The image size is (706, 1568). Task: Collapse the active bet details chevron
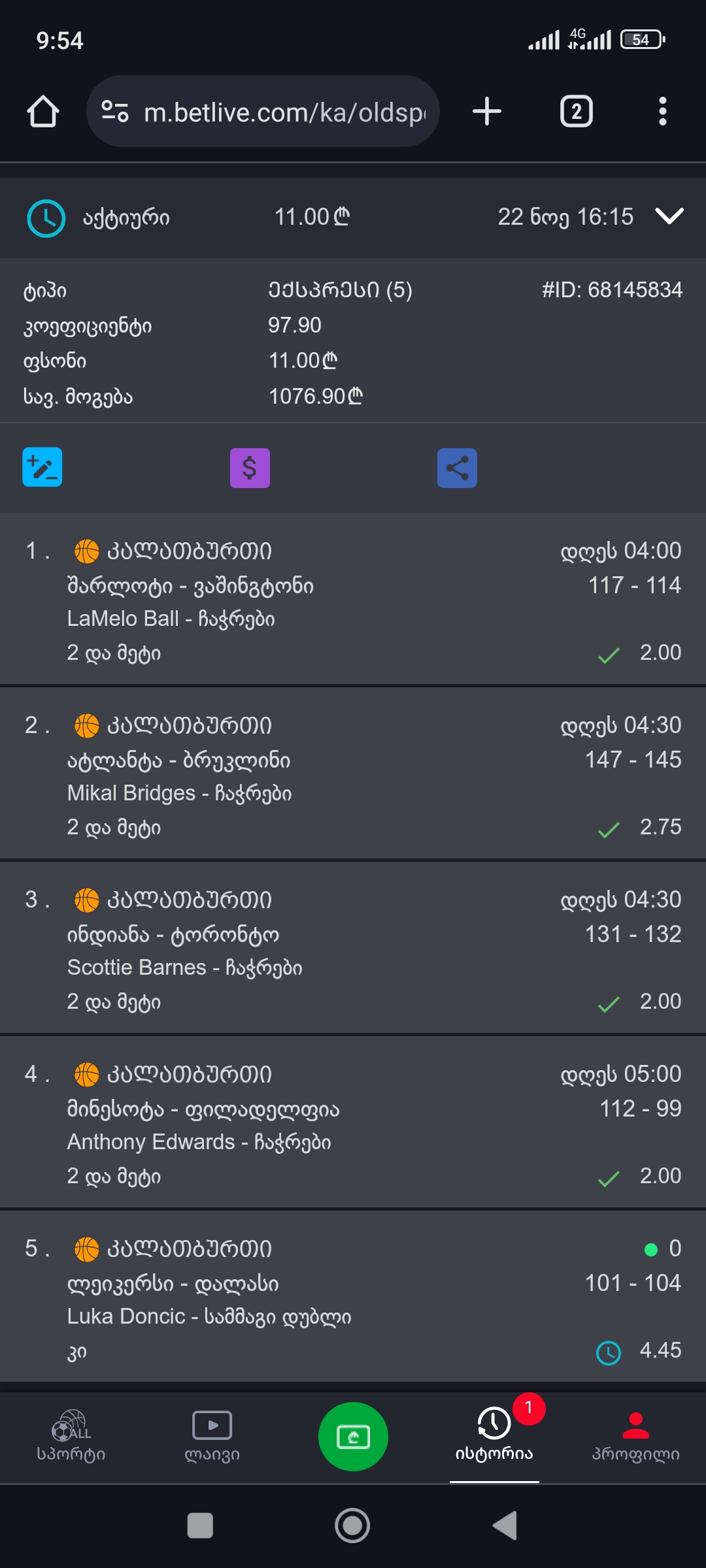coord(669,216)
